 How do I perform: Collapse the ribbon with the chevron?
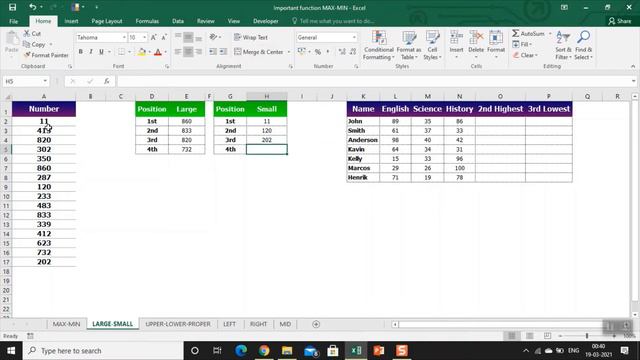coord(633,66)
